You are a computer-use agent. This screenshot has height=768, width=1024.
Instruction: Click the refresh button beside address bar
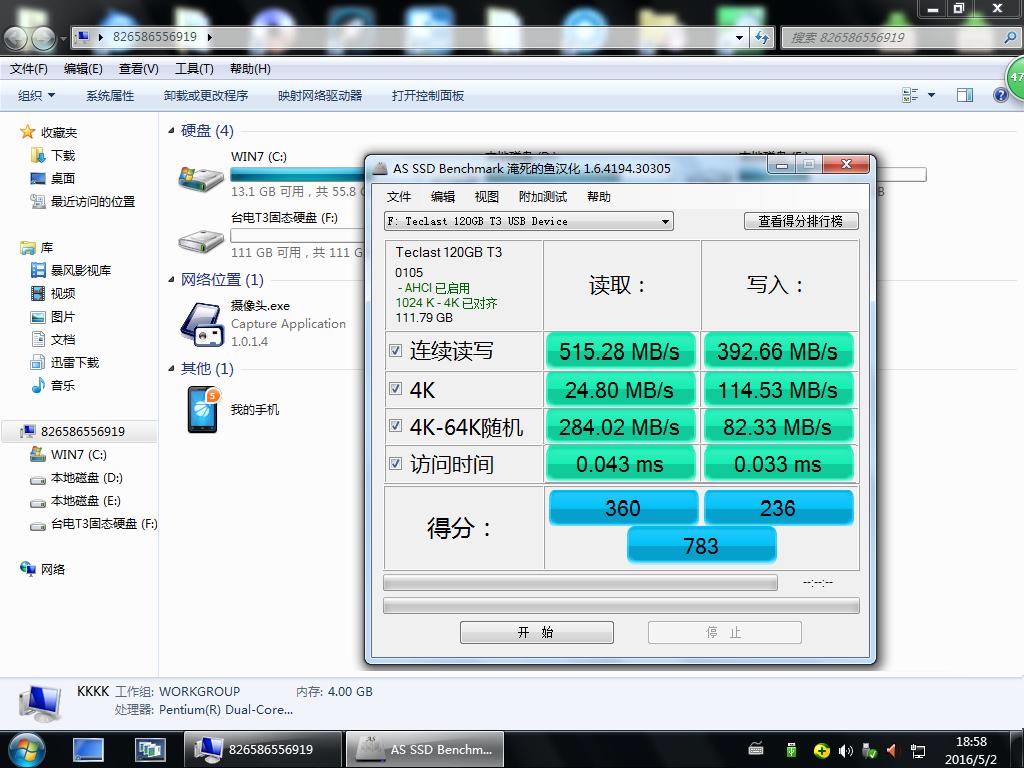pos(762,37)
